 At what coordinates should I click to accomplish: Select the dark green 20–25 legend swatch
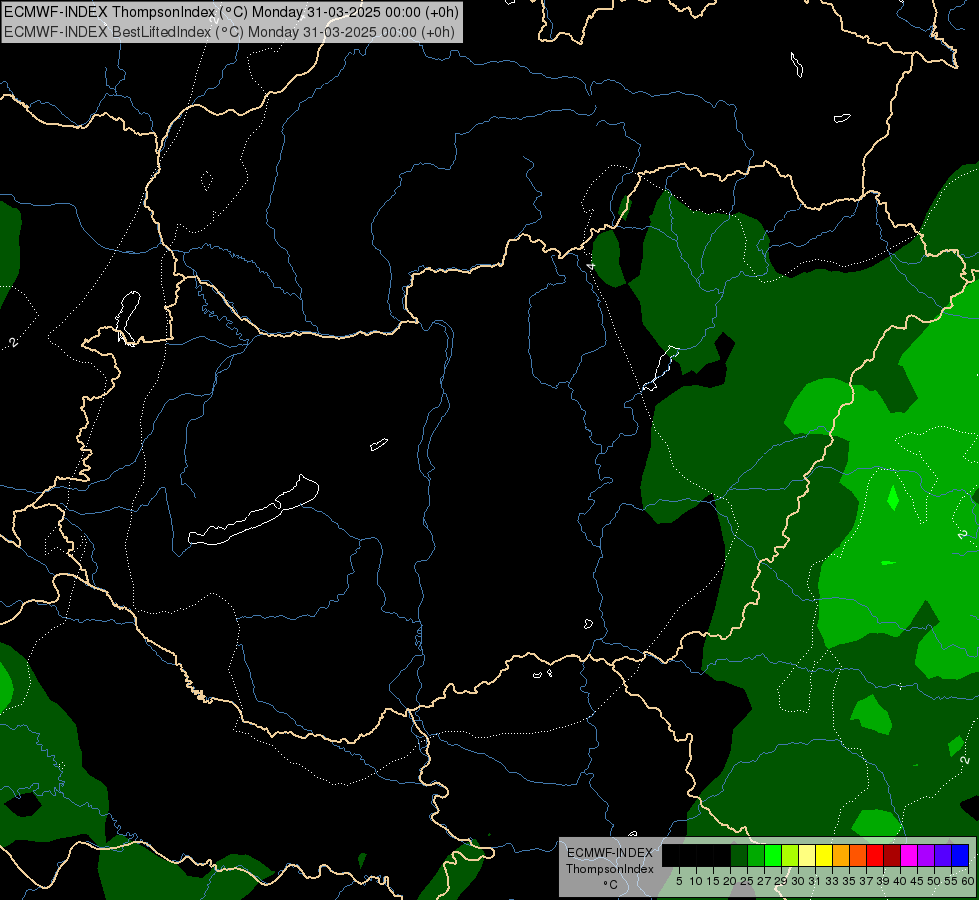coord(739,855)
